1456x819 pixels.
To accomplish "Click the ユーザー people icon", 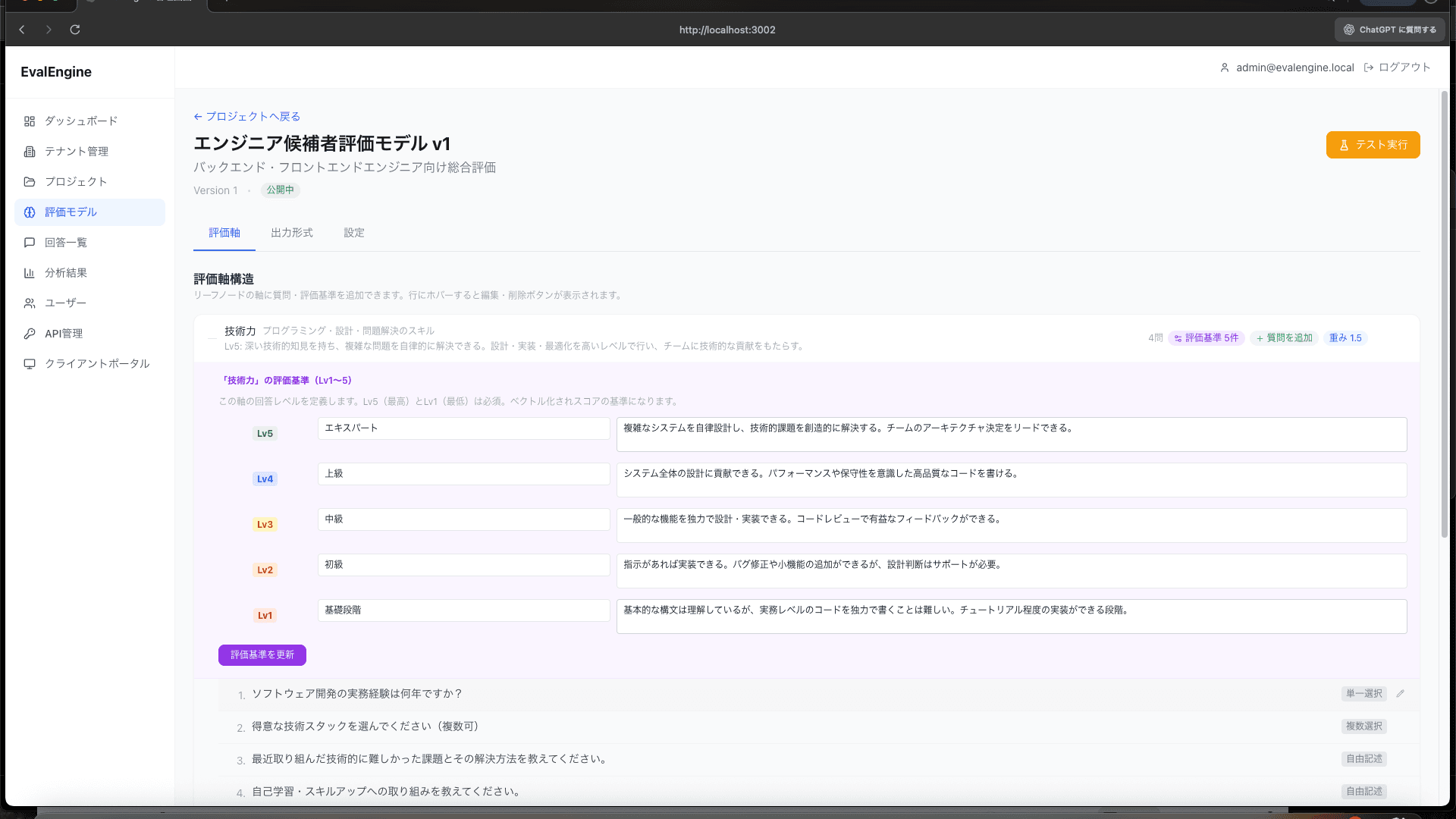I will click(30, 303).
